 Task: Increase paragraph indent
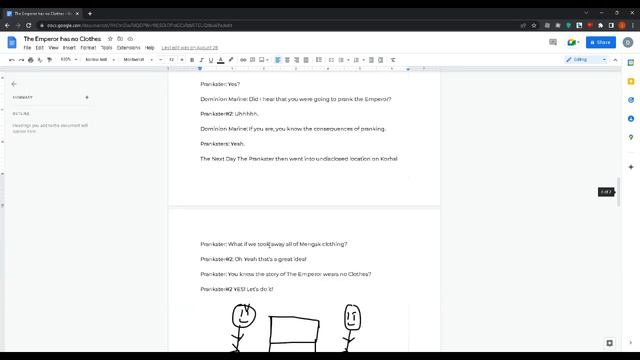[x=380, y=60]
